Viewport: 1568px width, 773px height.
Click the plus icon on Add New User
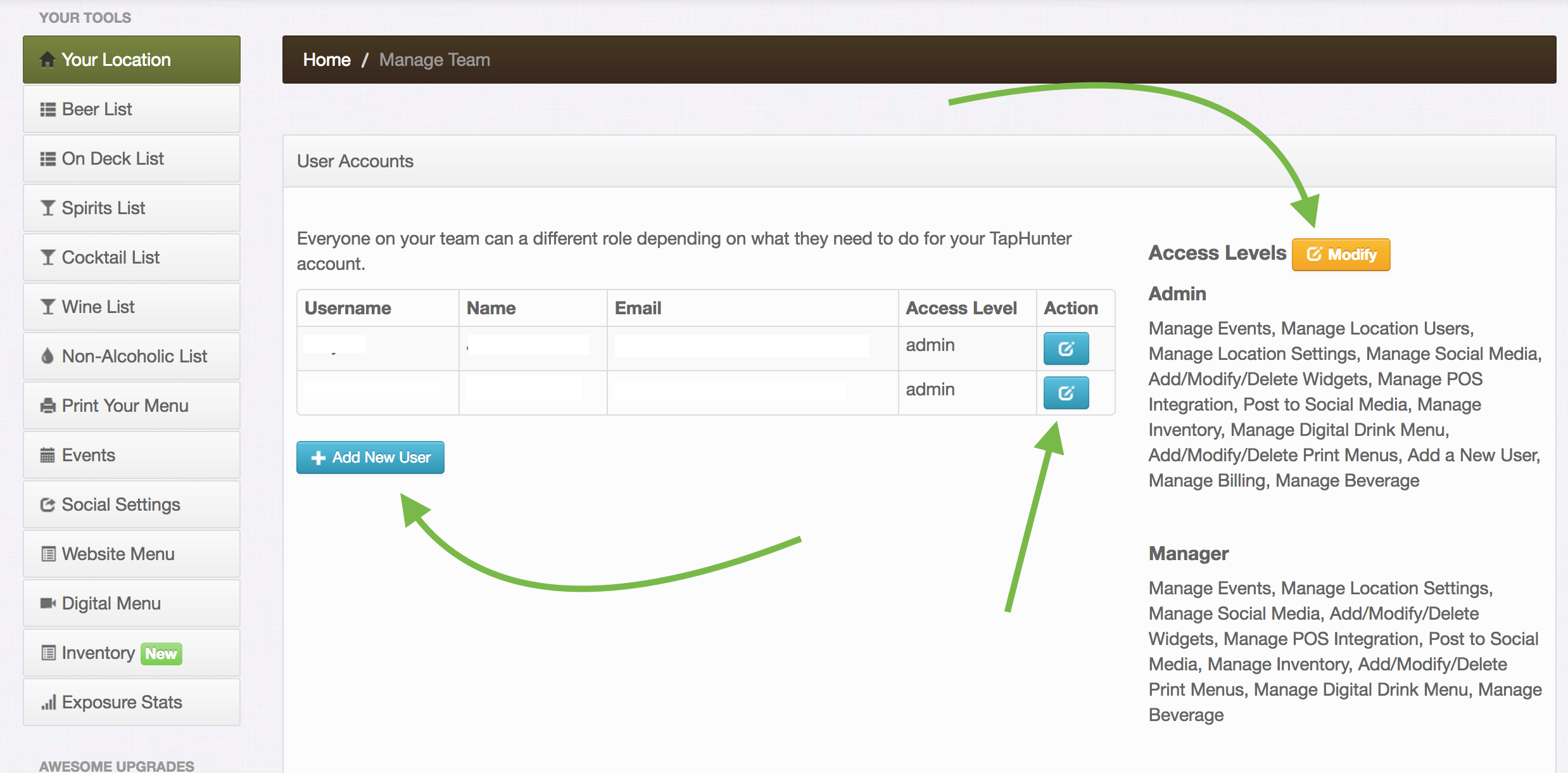(x=319, y=457)
